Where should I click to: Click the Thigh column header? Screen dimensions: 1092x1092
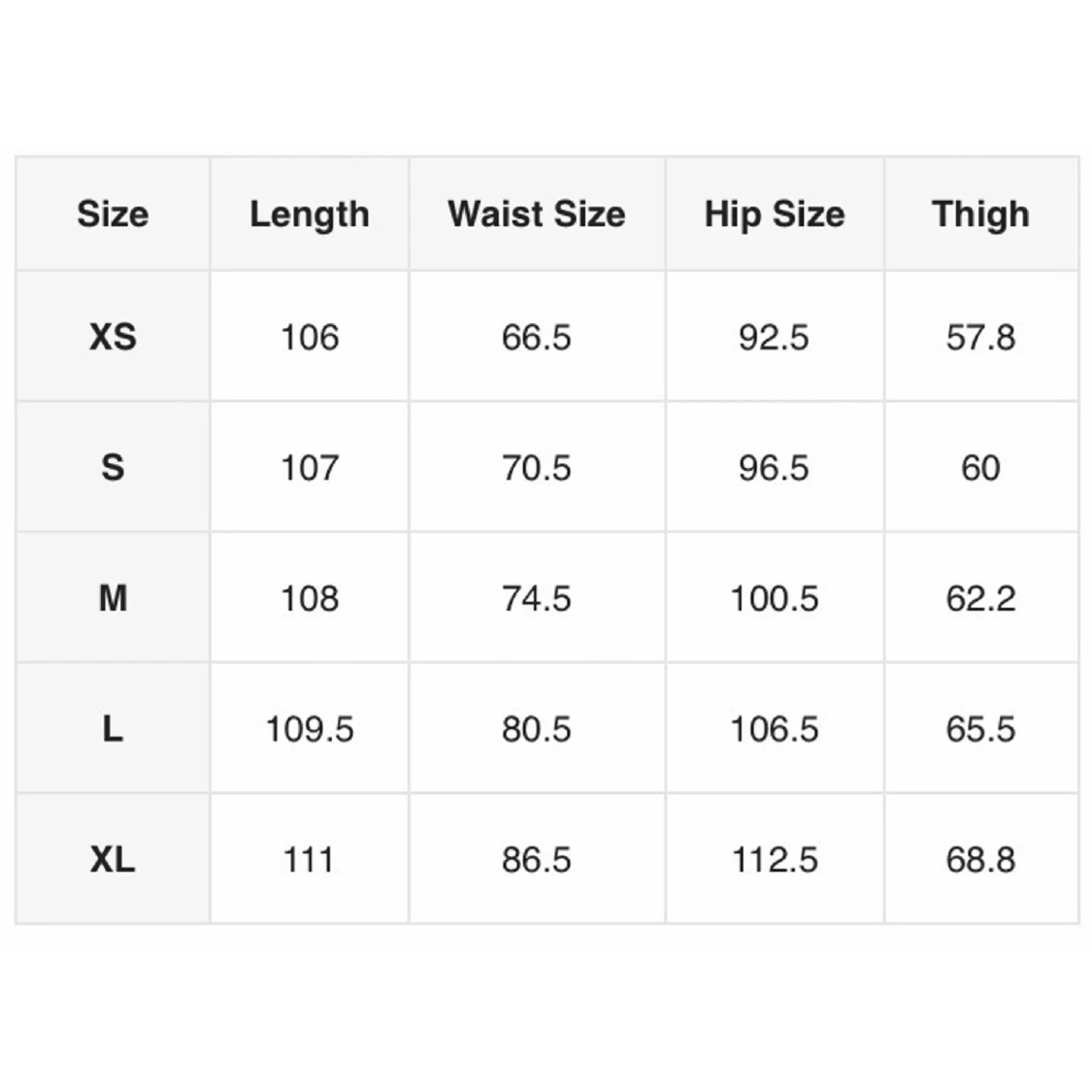point(980,215)
